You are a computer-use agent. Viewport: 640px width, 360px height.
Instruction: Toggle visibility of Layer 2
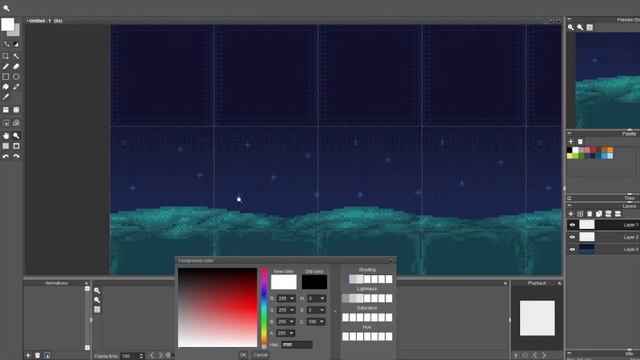[x=572, y=237]
